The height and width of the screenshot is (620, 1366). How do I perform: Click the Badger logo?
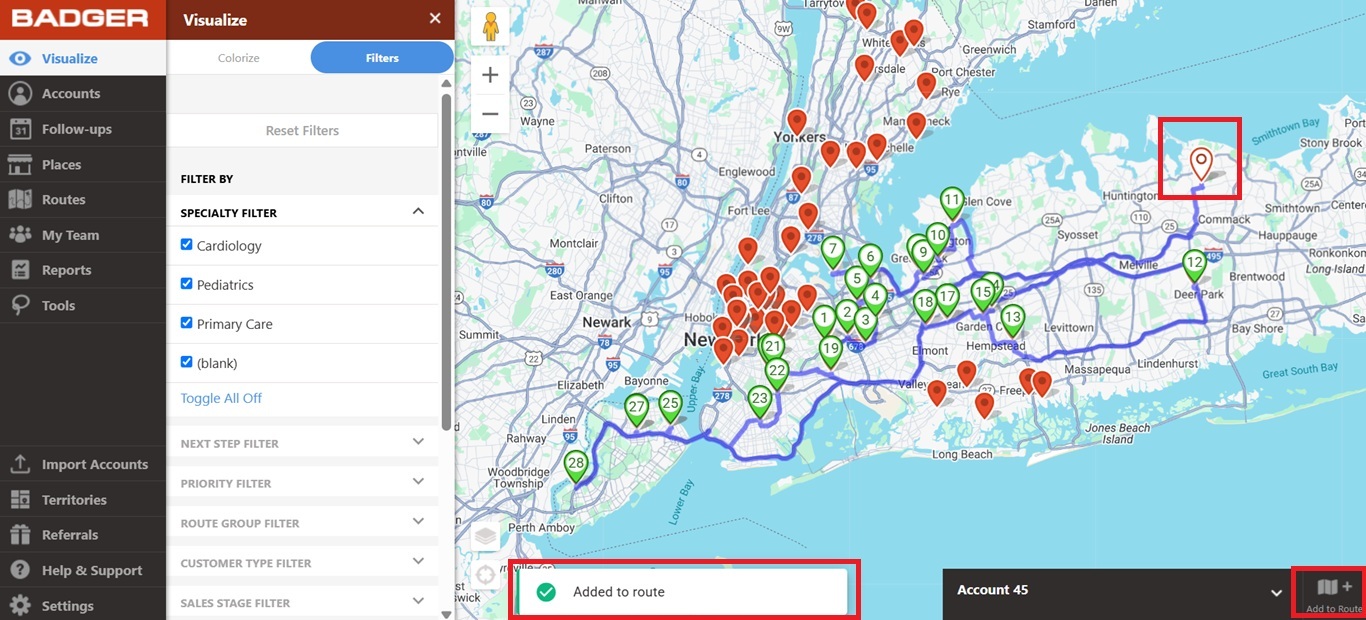tap(80, 19)
